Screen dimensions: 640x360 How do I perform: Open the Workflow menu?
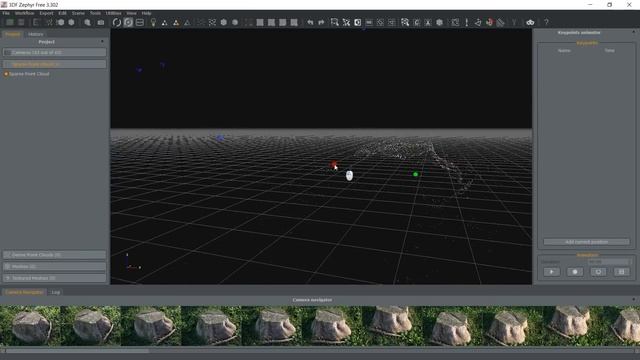24,13
